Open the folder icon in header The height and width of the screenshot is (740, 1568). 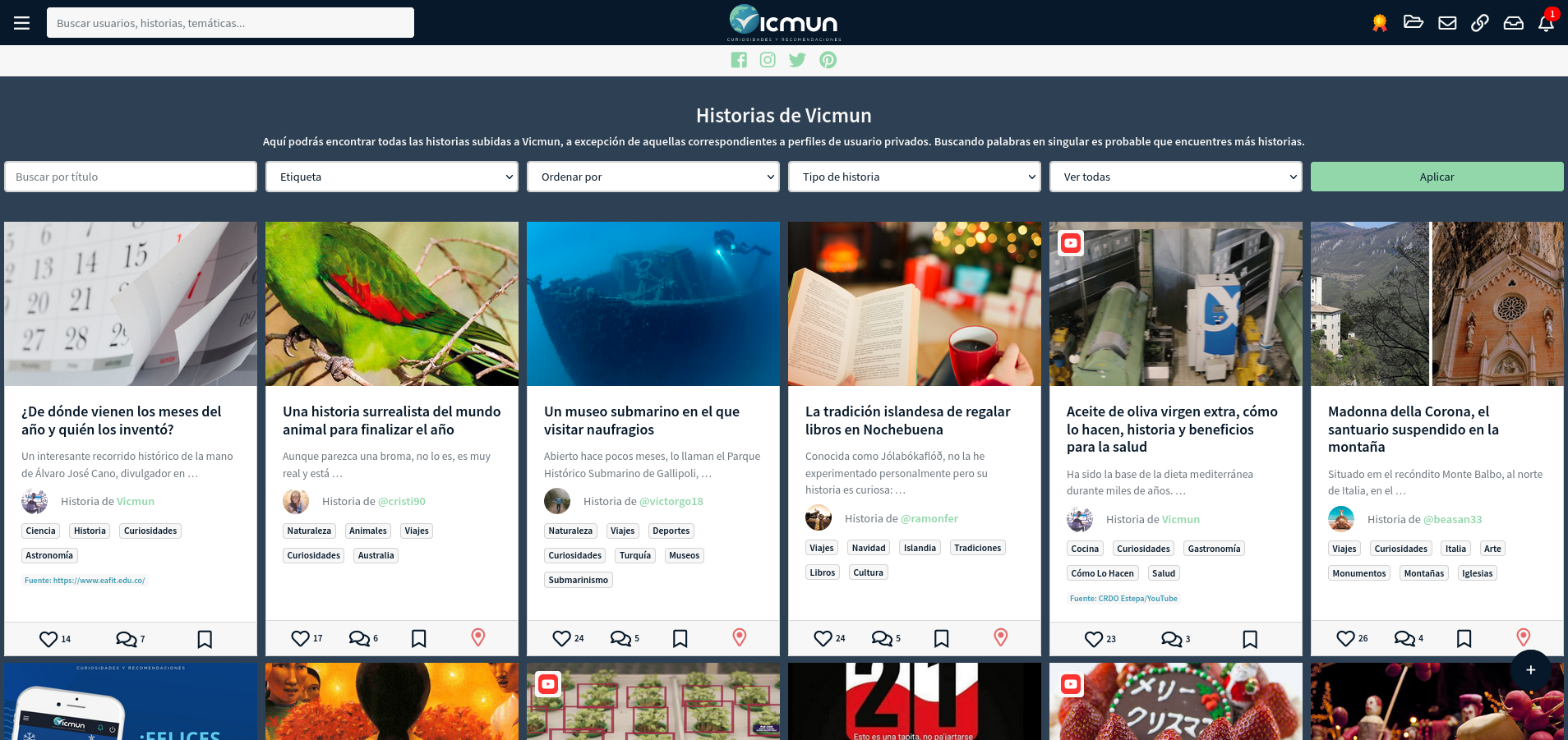click(1414, 22)
